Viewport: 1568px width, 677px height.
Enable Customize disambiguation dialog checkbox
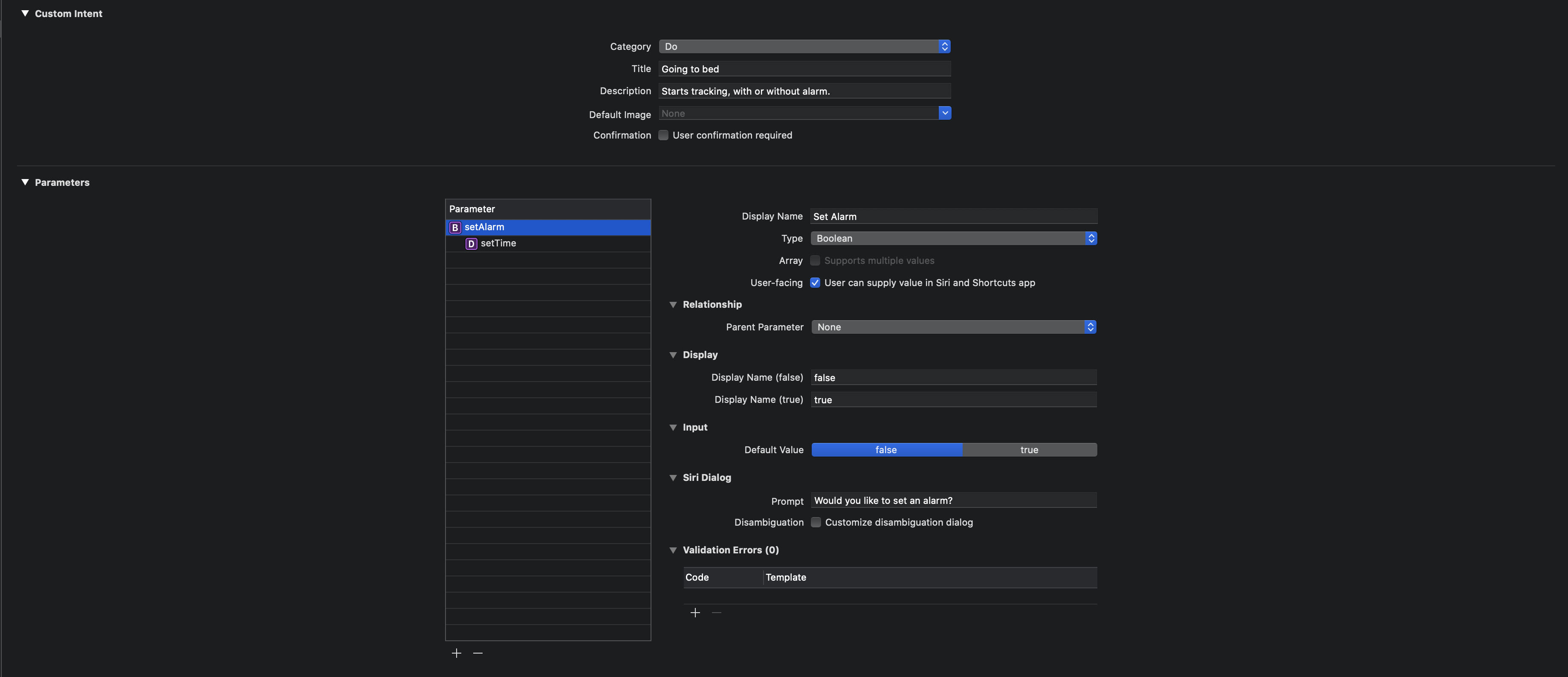pyautogui.click(x=816, y=522)
